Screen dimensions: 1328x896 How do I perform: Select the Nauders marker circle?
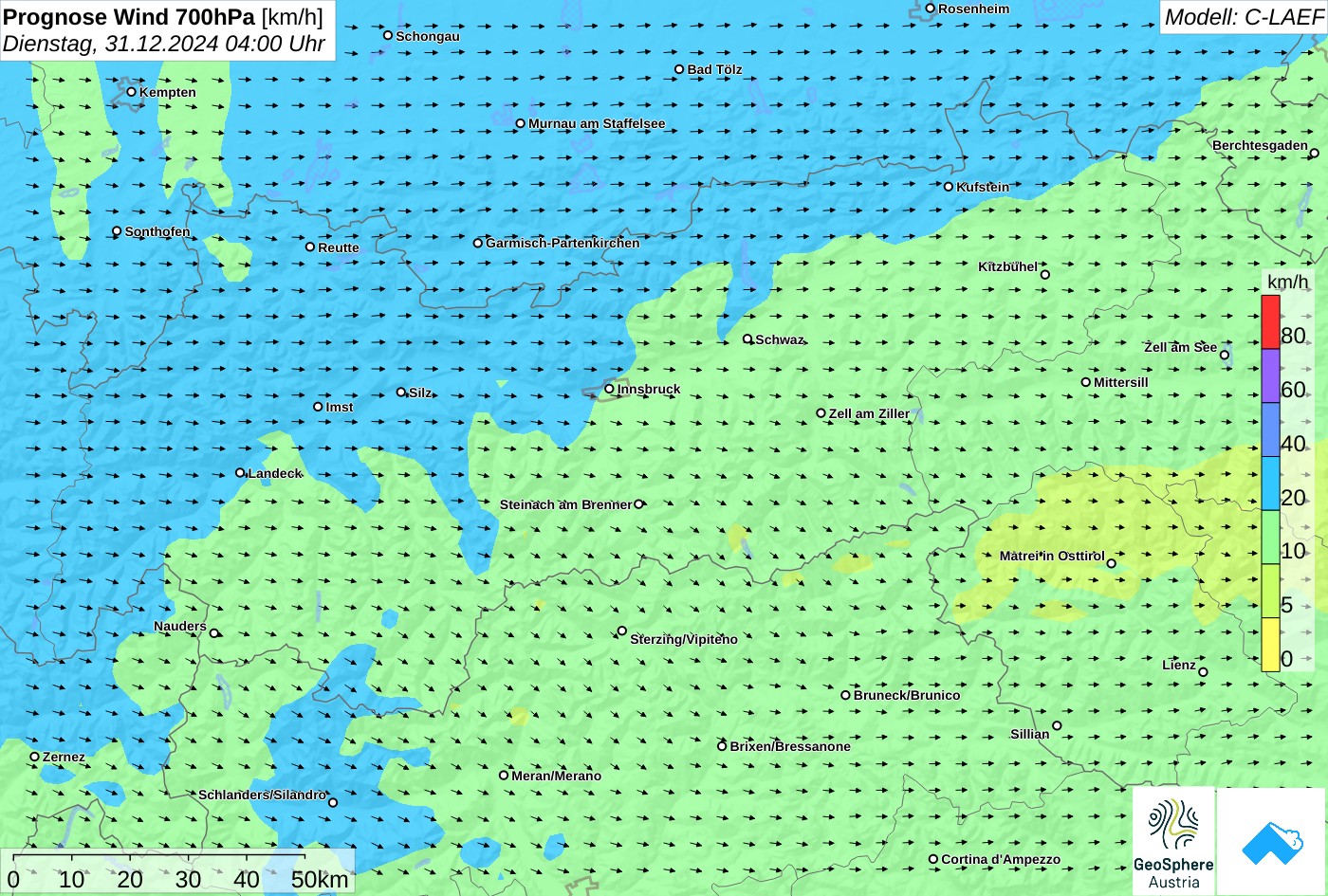click(x=214, y=633)
